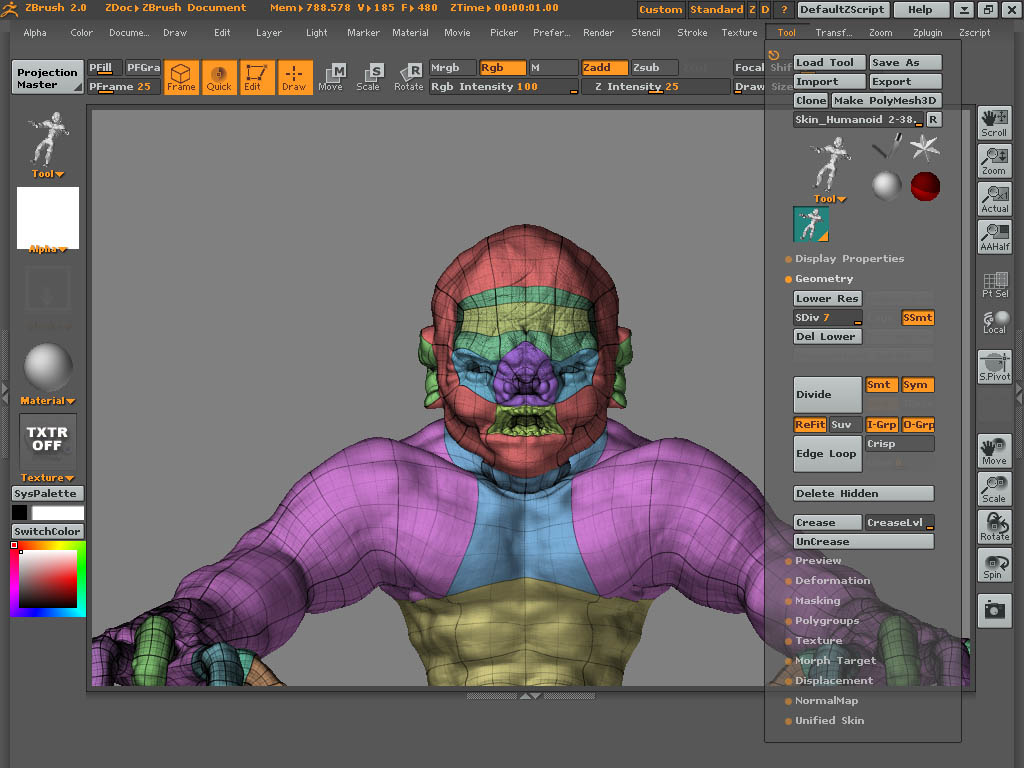Expand the Polygroups section
The image size is (1024, 768).
pos(826,620)
